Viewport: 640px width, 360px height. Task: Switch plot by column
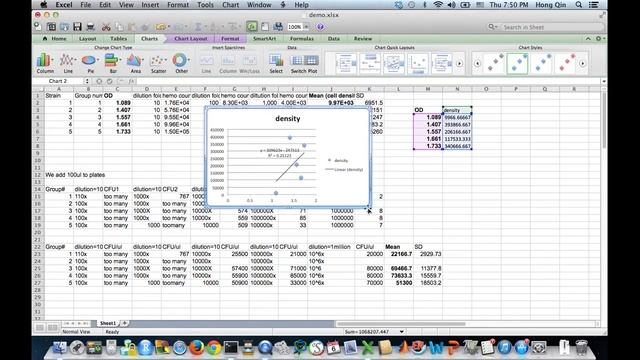(x=311, y=60)
